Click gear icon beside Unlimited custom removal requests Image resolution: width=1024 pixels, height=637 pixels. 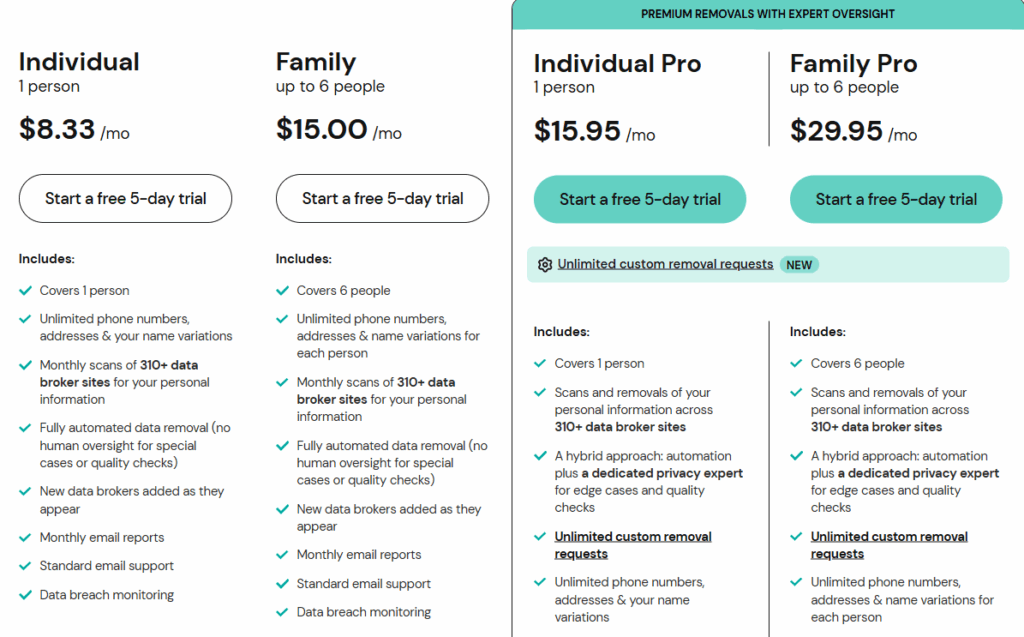[545, 265]
